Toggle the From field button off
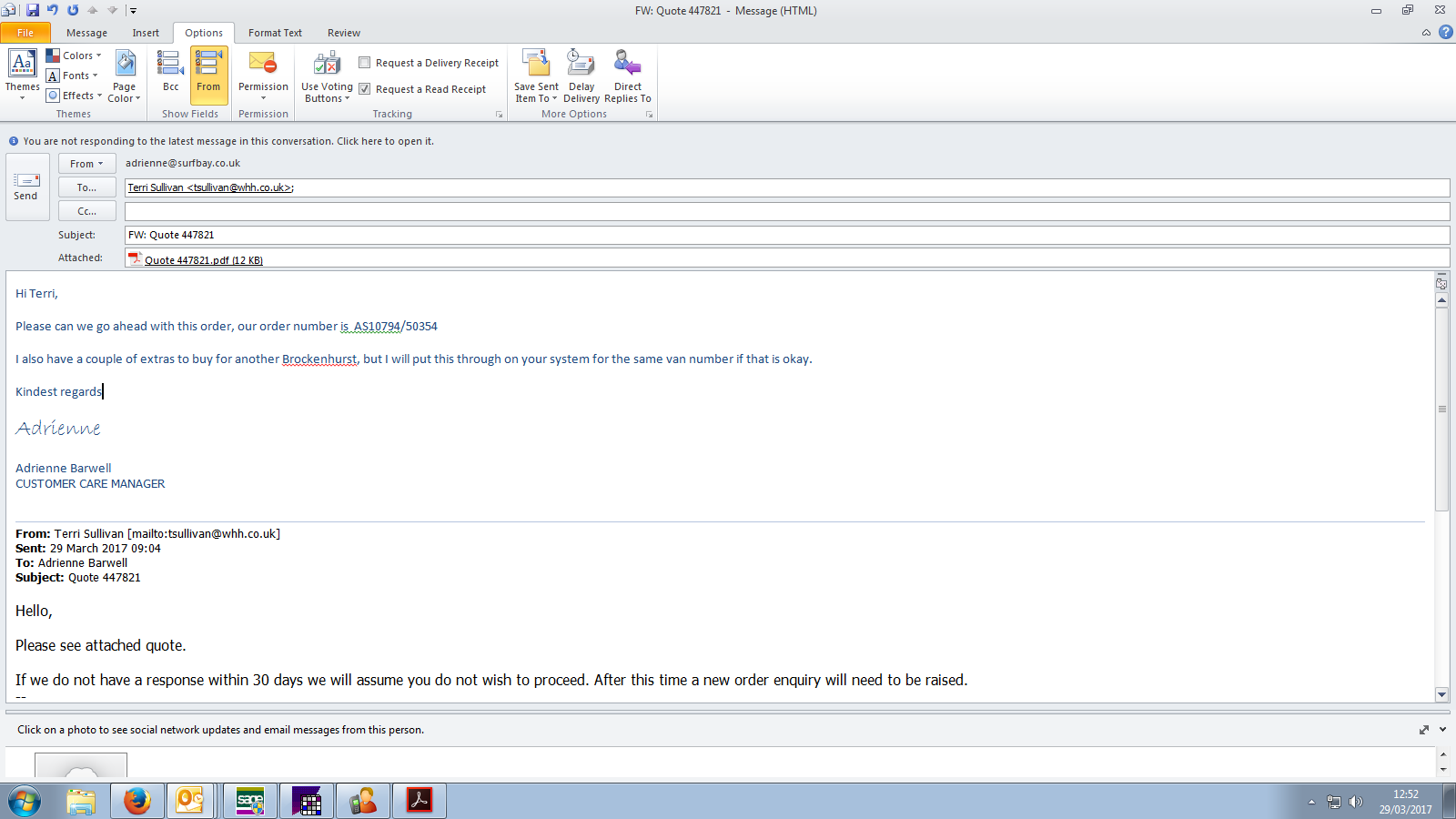Screen dimensions: 1456x819 click(208, 74)
